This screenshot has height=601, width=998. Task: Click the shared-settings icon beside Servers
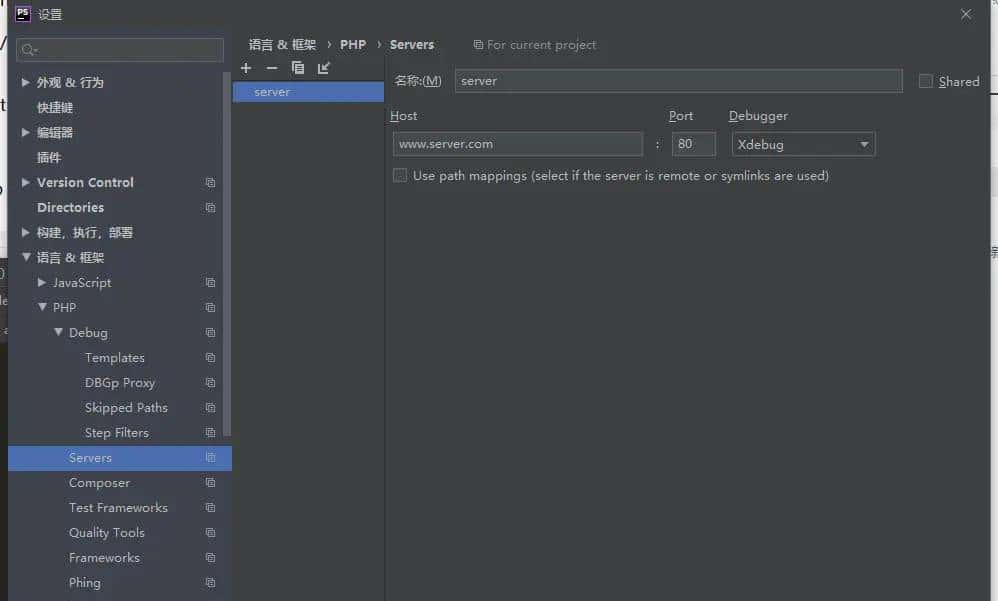[x=210, y=458]
